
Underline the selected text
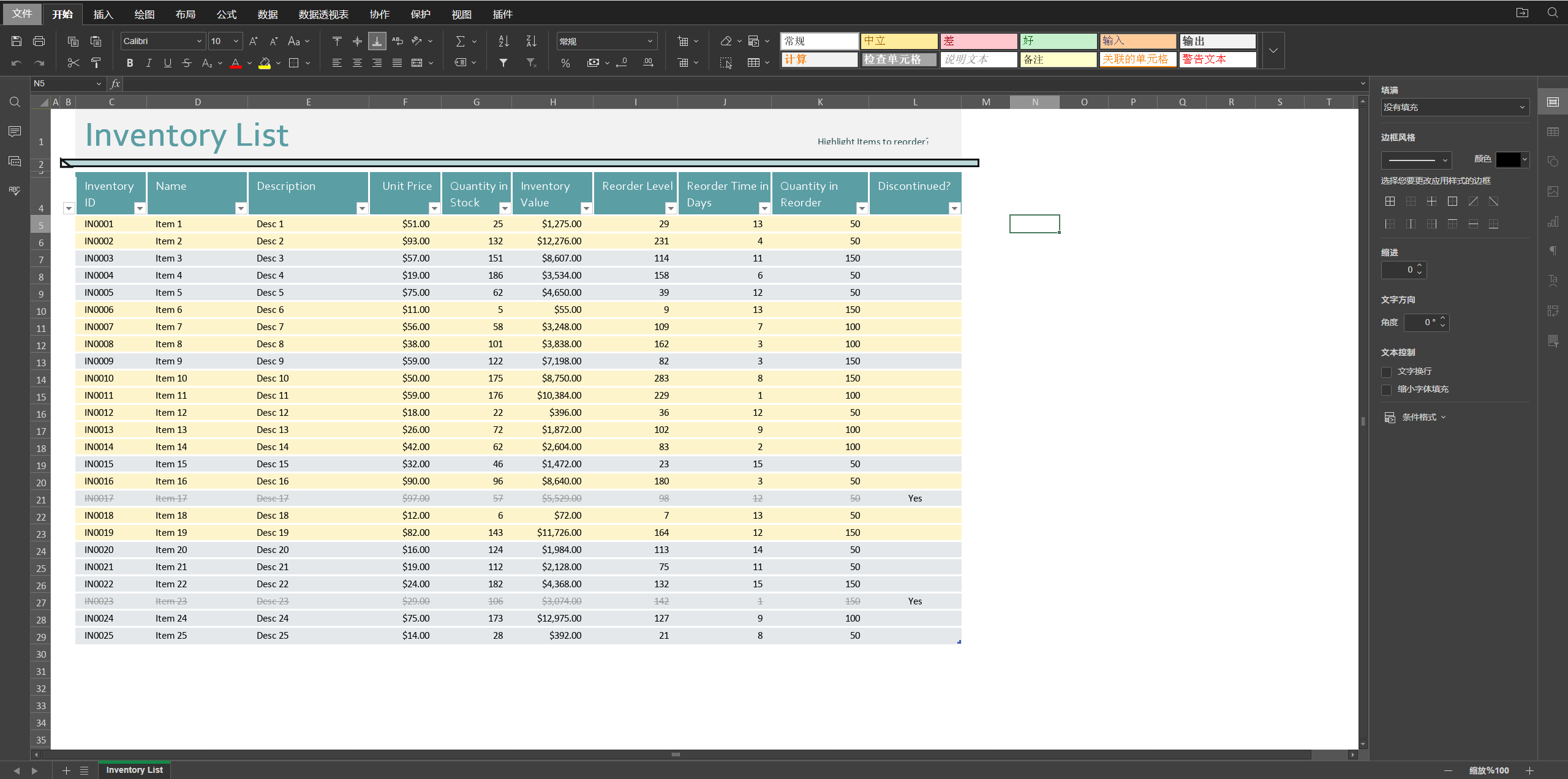(x=167, y=62)
